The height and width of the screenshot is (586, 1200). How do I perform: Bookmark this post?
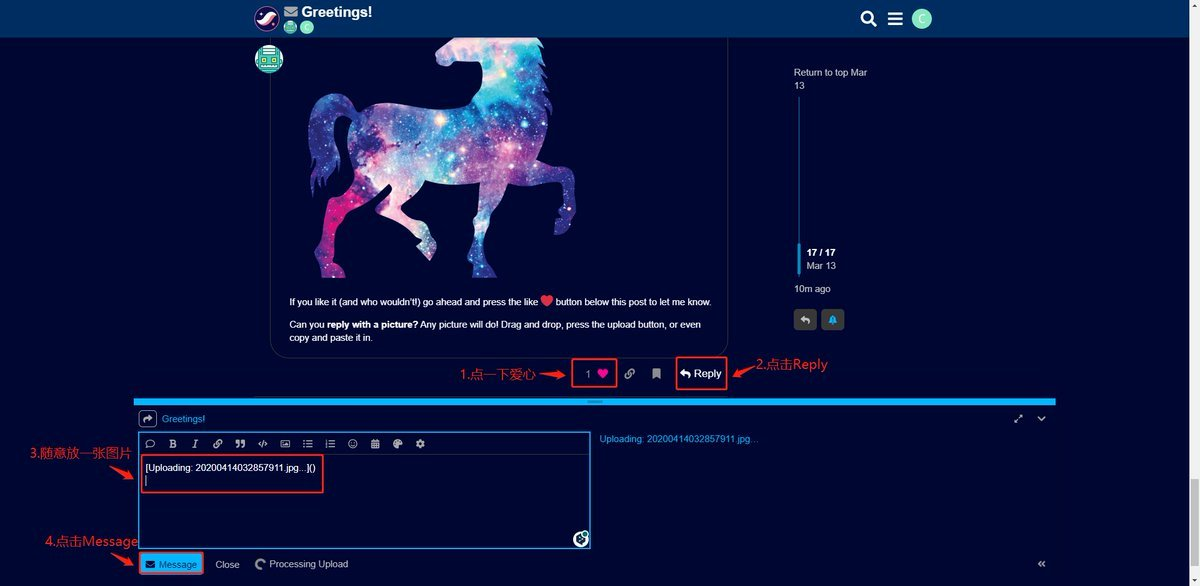(x=656, y=374)
